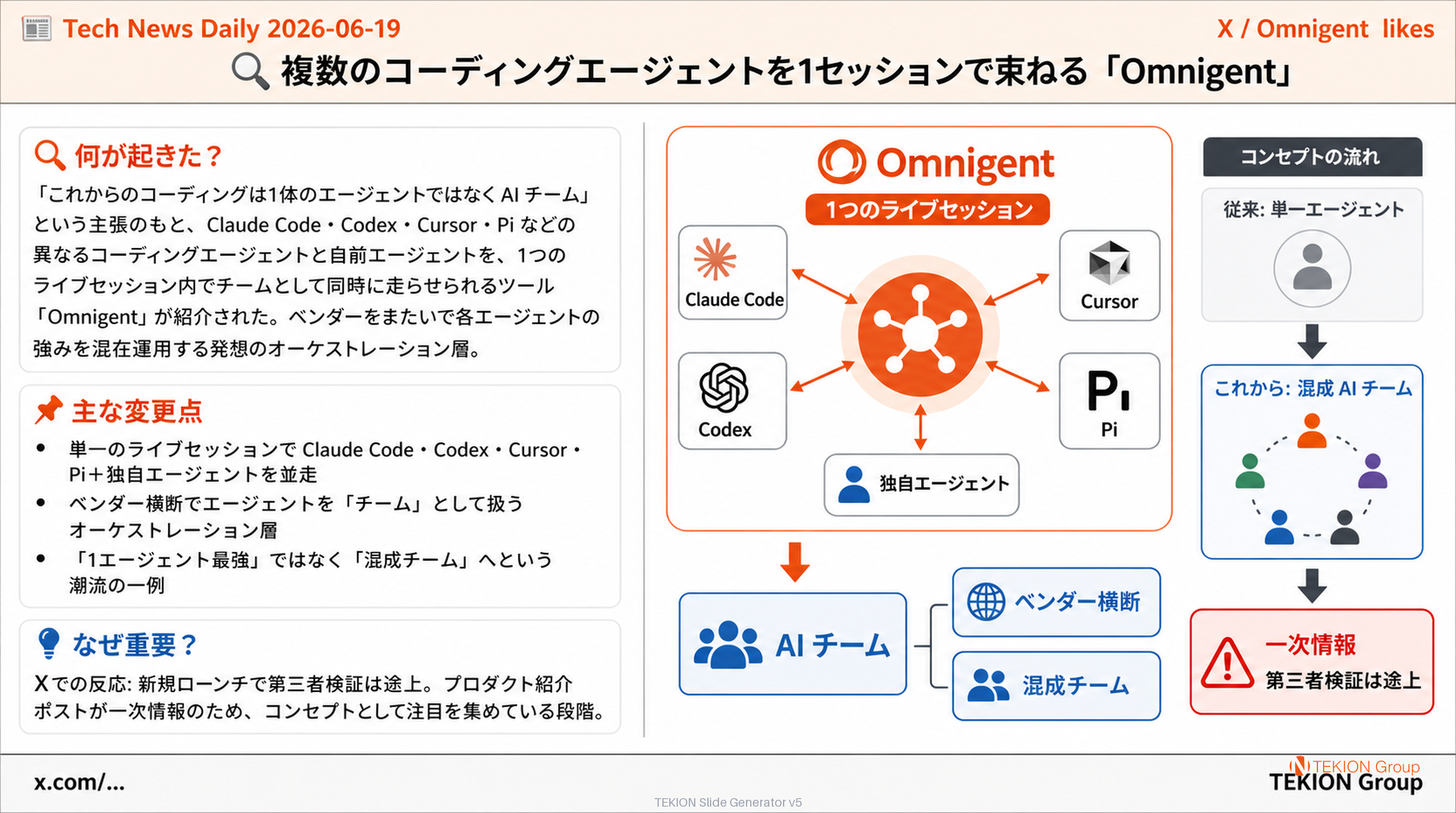Viewport: 1456px width, 813px height.
Task: Click the orange search icon beside 何が起きた？
Action: (x=50, y=155)
